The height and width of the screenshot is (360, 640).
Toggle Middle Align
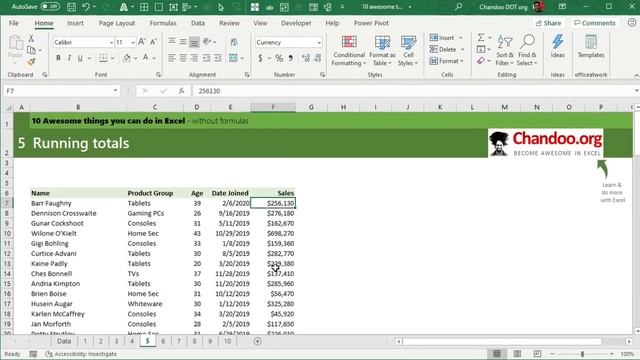(x=183, y=42)
